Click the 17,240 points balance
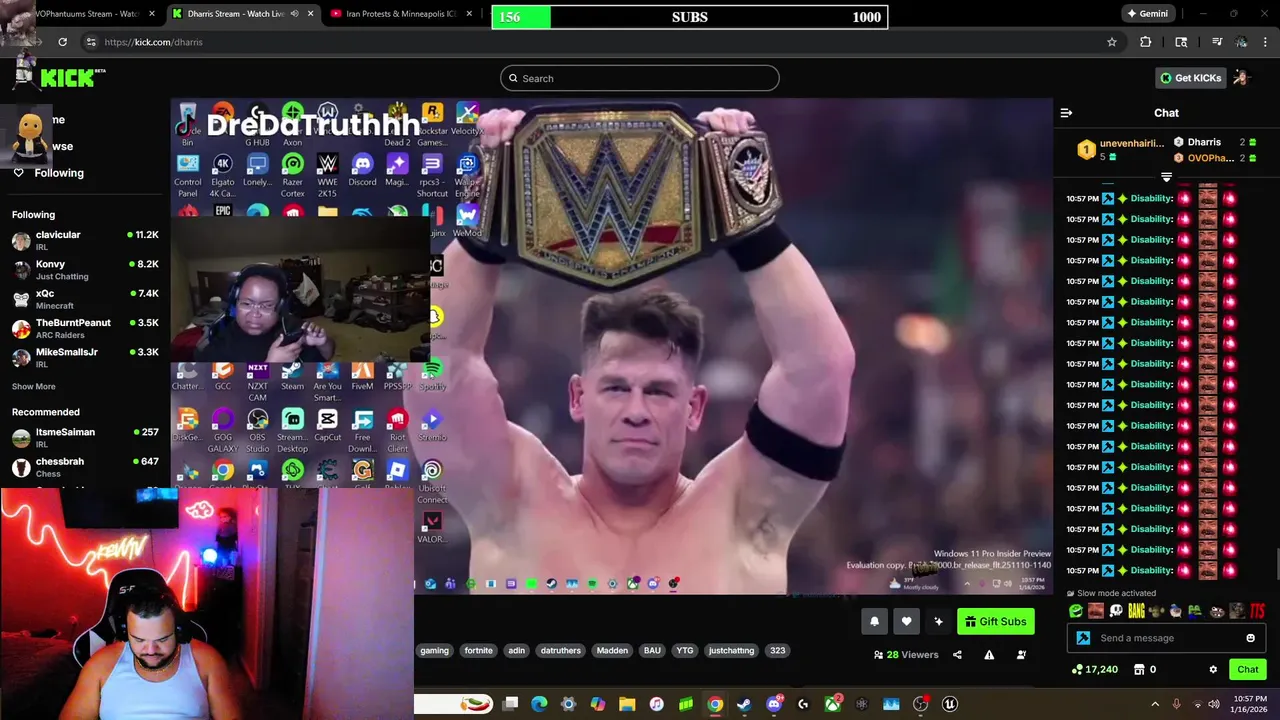Viewport: 1280px width, 720px height. tap(1095, 669)
